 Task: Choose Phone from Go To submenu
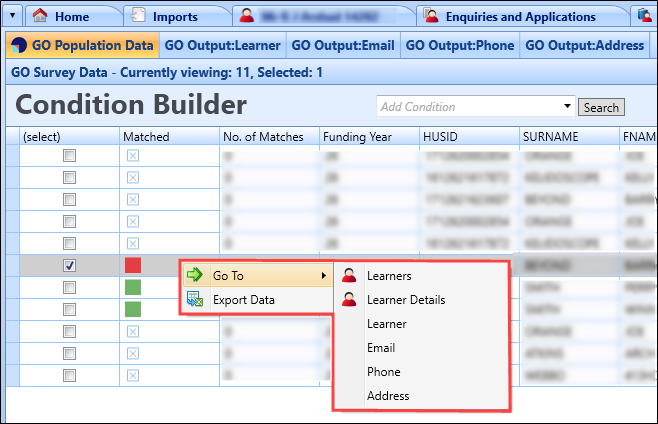coord(422,372)
